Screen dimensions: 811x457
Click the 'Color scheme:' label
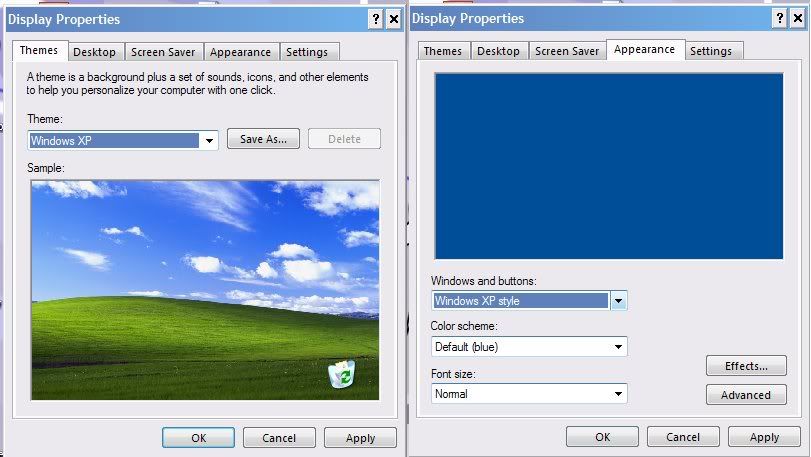pyautogui.click(x=464, y=326)
